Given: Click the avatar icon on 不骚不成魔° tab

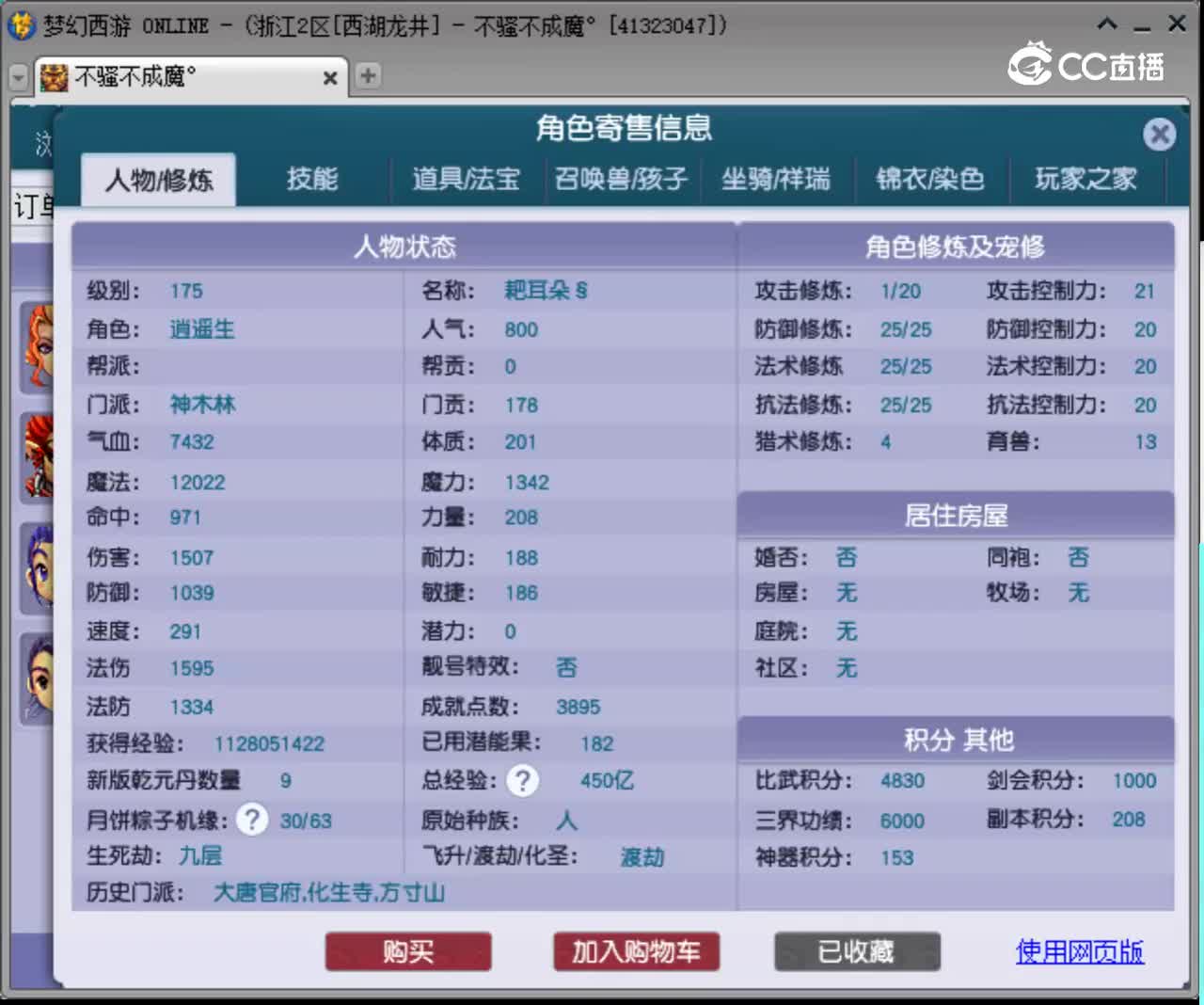Looking at the screenshot, I should coord(54,77).
